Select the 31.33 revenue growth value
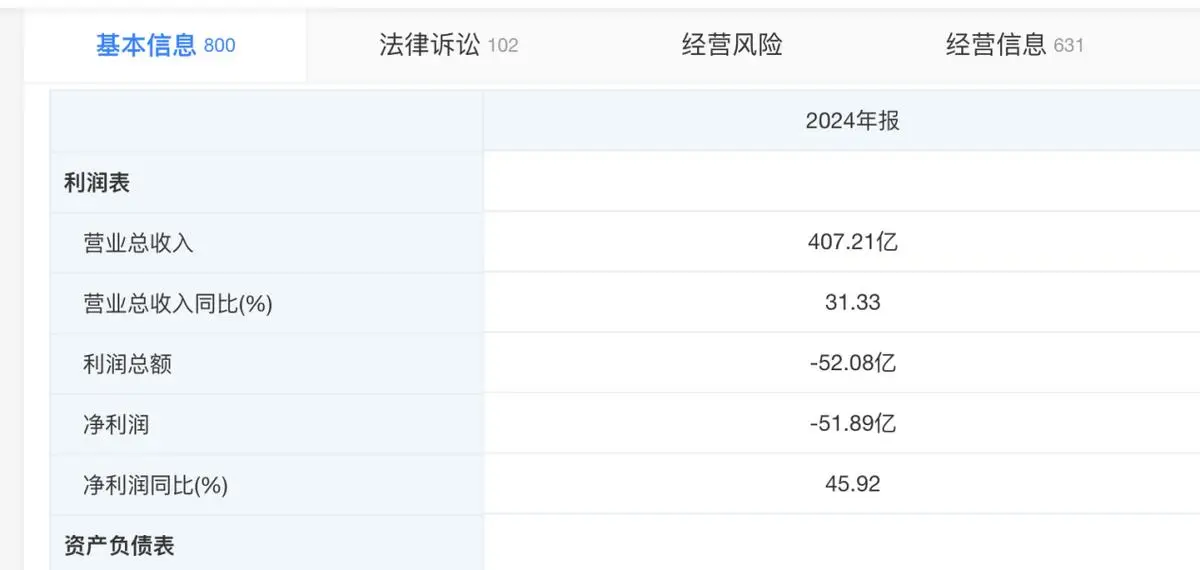The height and width of the screenshot is (570, 1200). pos(852,303)
